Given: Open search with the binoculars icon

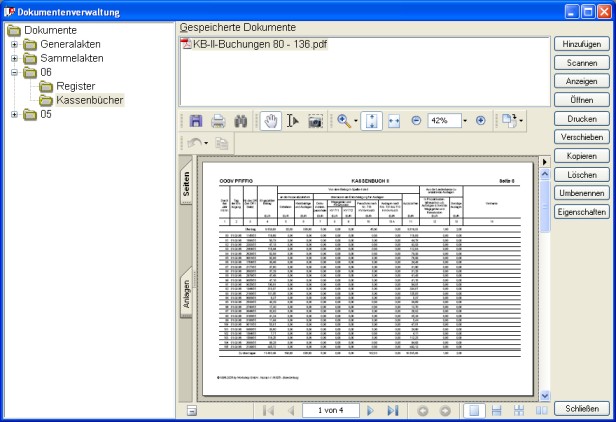Looking at the screenshot, I should (240, 120).
